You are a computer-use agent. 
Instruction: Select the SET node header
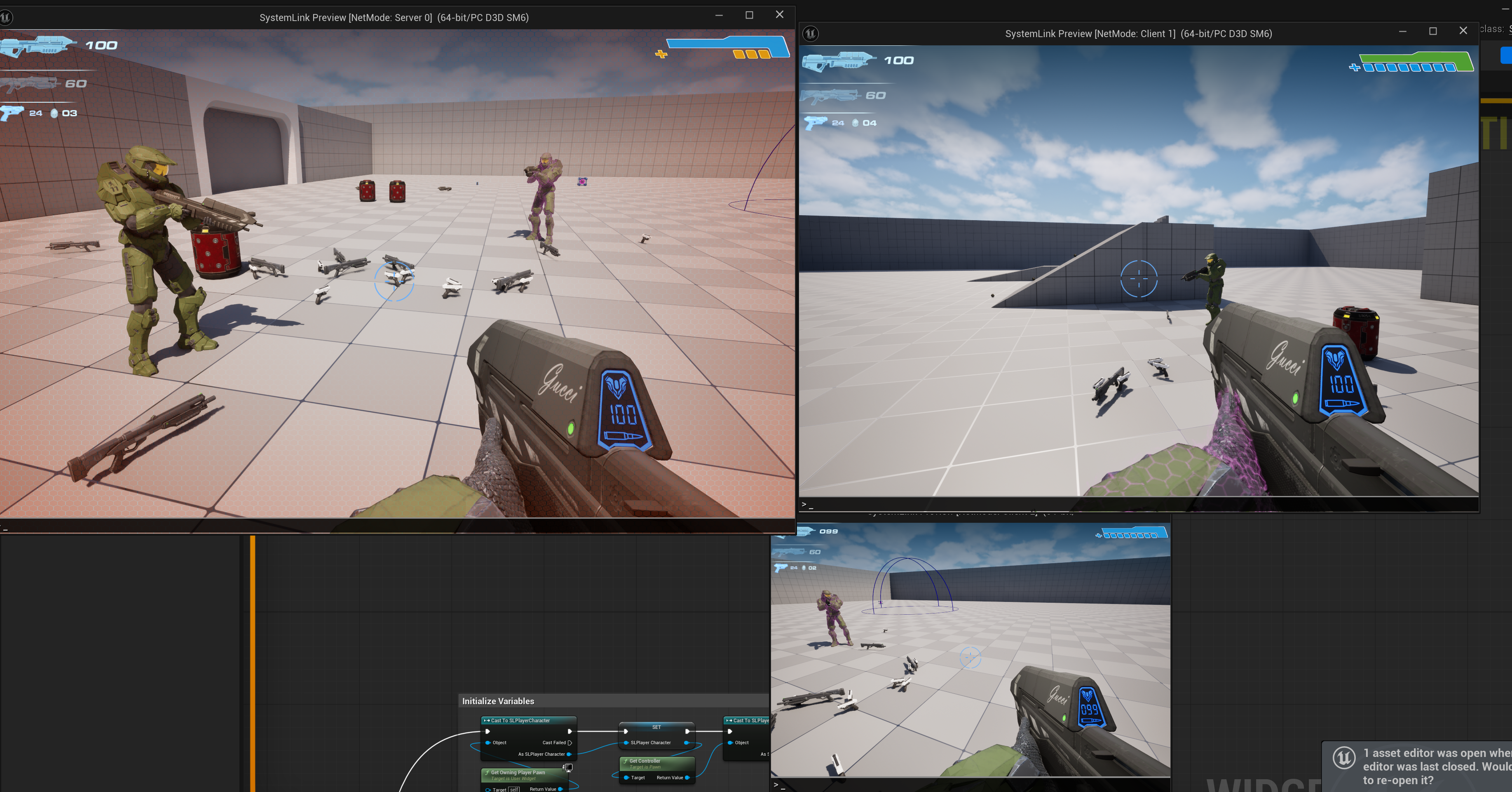point(656,727)
